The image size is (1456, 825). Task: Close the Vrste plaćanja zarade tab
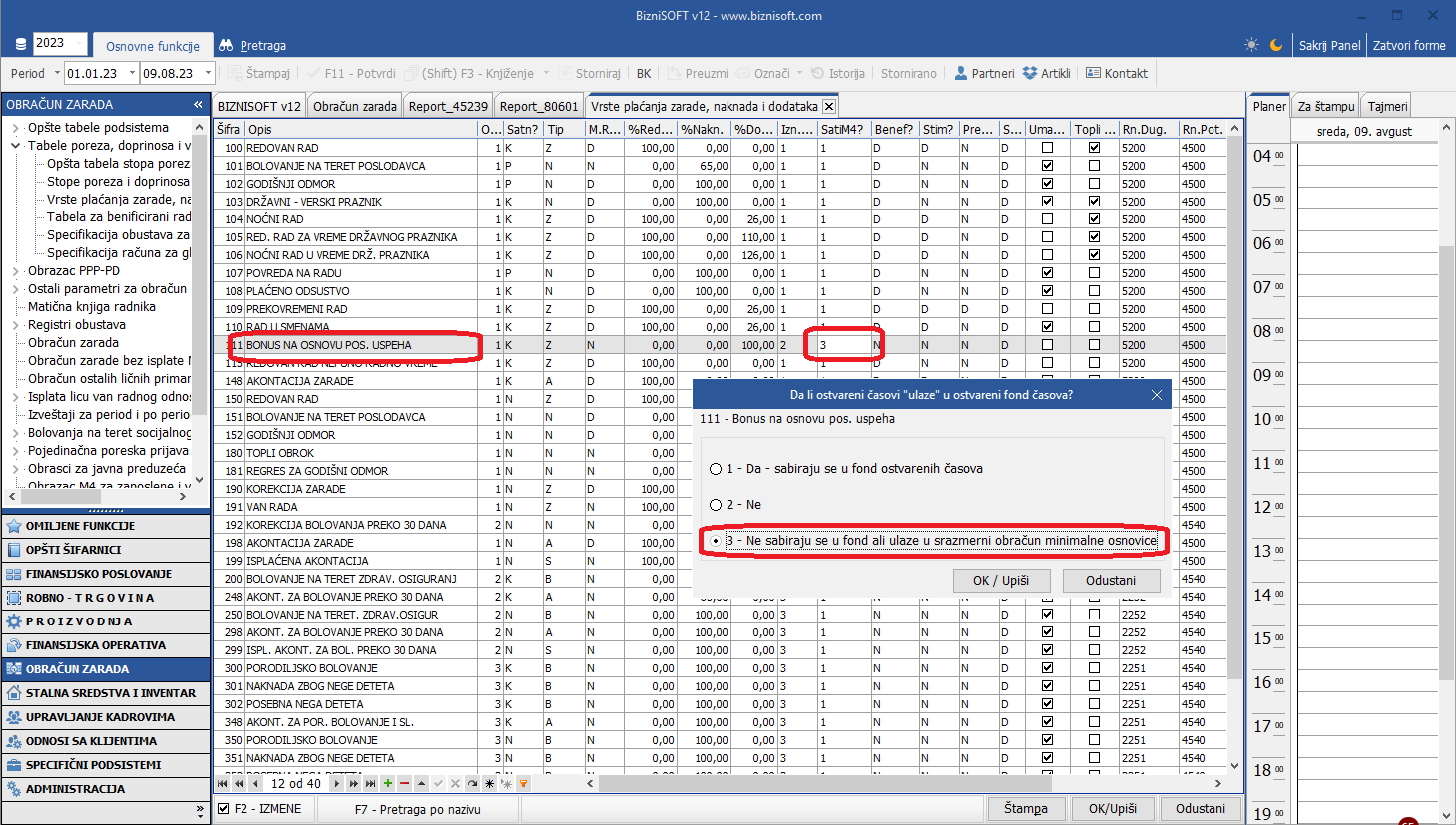point(829,106)
